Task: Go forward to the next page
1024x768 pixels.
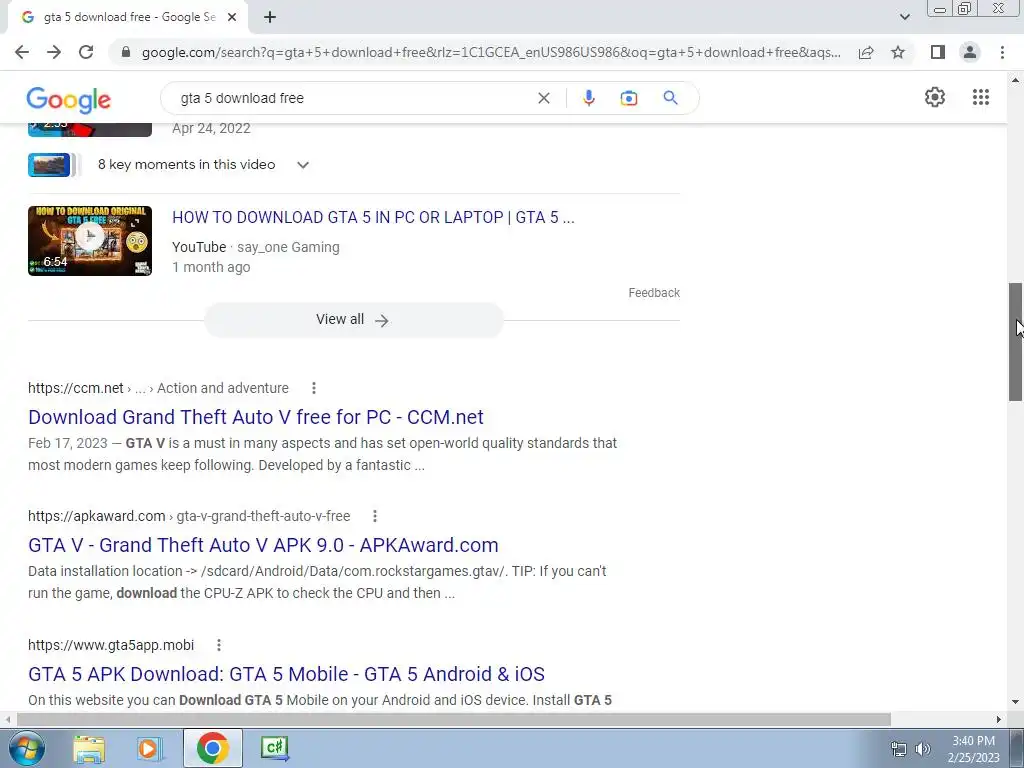Action: (x=54, y=52)
